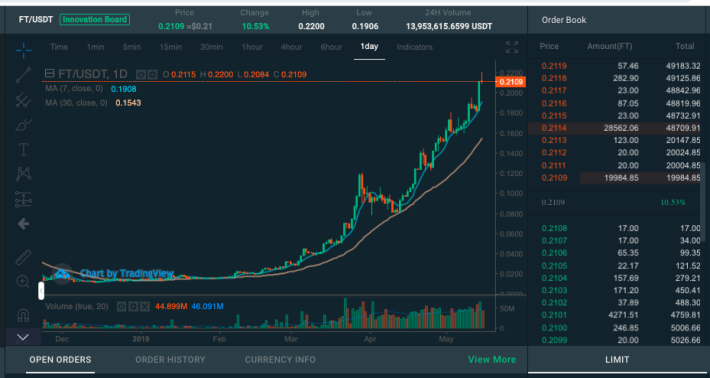
Task: Toggle the magnet mode tool
Action: 23,315
